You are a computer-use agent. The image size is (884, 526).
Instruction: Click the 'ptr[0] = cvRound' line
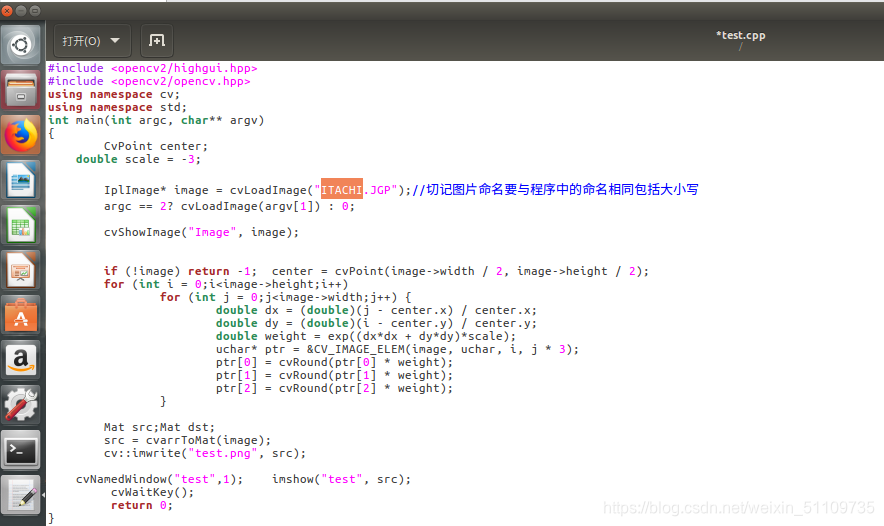[x=334, y=362]
